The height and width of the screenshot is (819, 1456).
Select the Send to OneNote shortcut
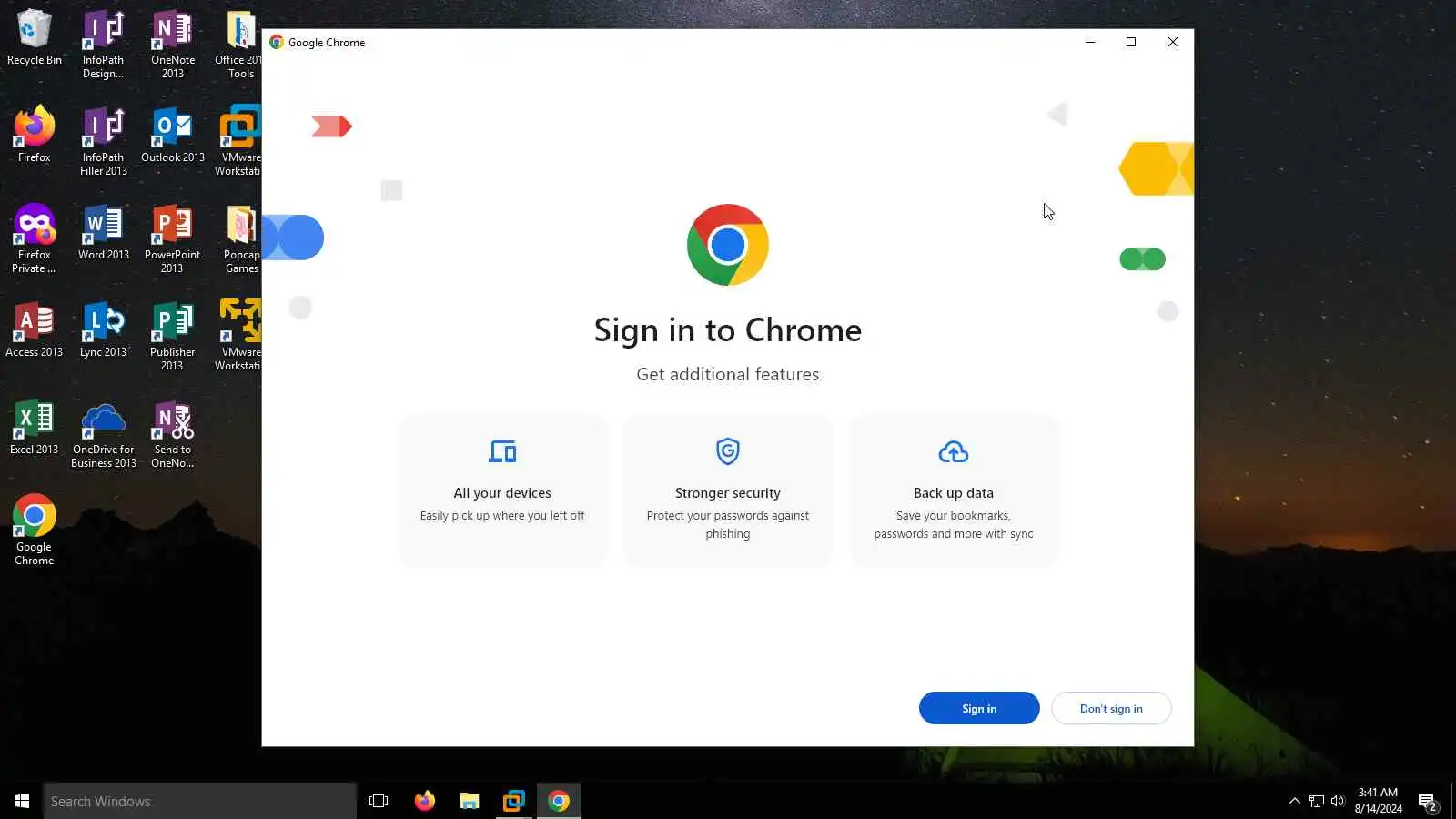172,433
